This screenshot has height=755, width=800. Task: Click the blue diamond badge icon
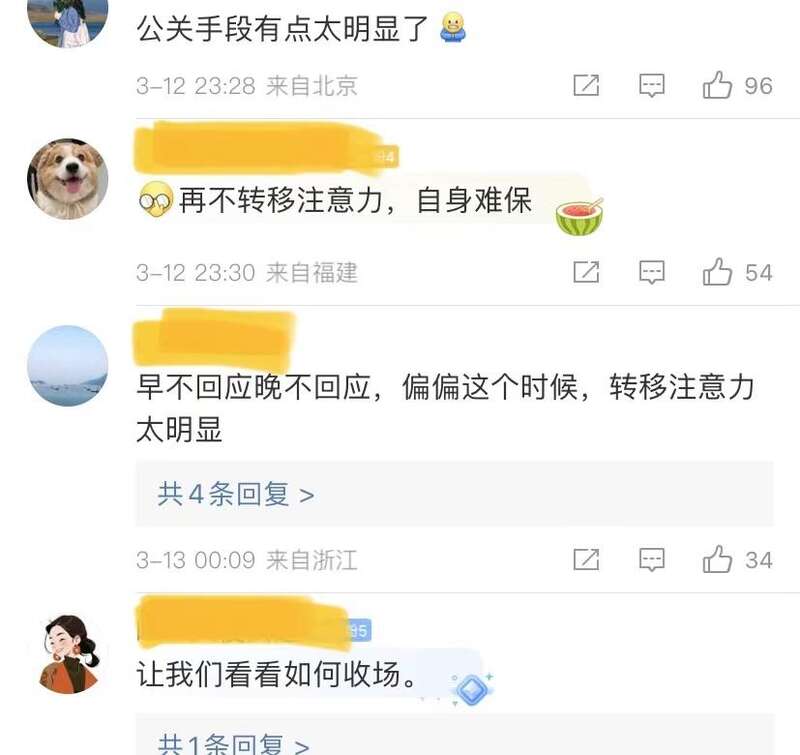pyautogui.click(x=472, y=689)
